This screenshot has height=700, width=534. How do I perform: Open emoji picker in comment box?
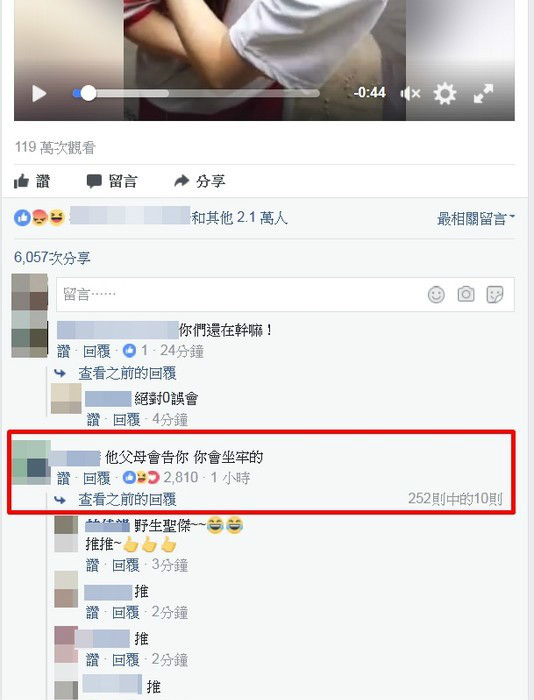click(x=436, y=295)
